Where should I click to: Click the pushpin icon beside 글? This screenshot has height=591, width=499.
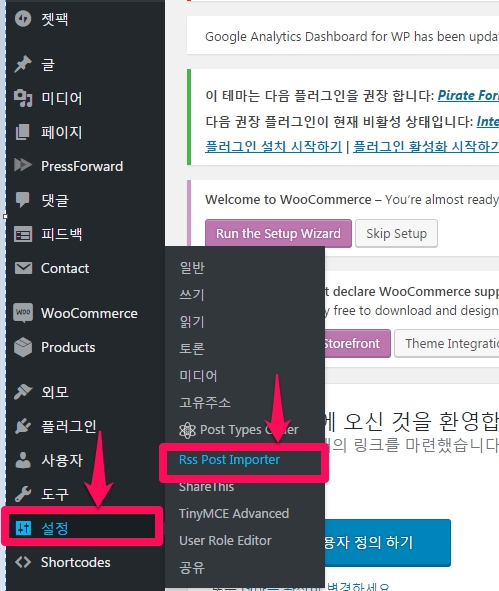coord(23,64)
